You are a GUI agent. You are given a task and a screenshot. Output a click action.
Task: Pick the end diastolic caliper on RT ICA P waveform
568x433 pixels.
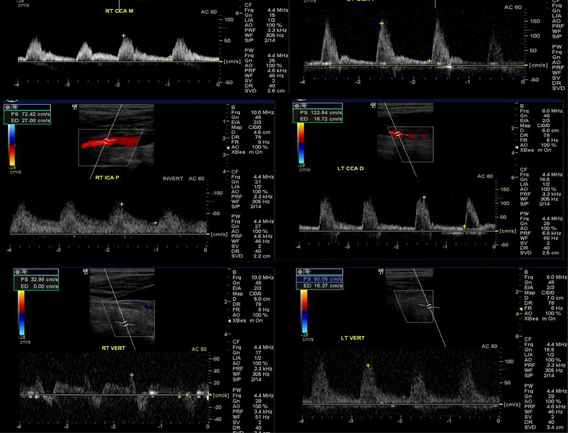155,223
